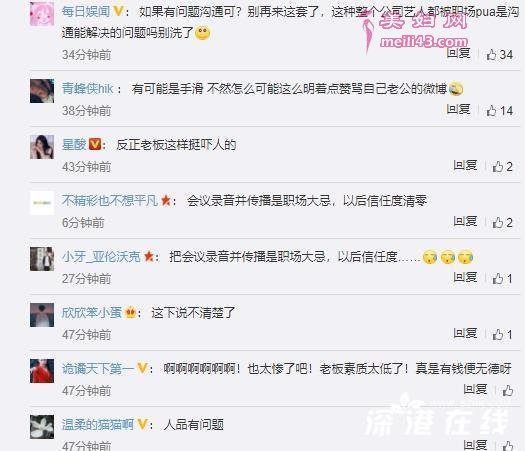Reply to 欣欣笨小蛋's comment
The height and width of the screenshot is (451, 525).
(465, 333)
